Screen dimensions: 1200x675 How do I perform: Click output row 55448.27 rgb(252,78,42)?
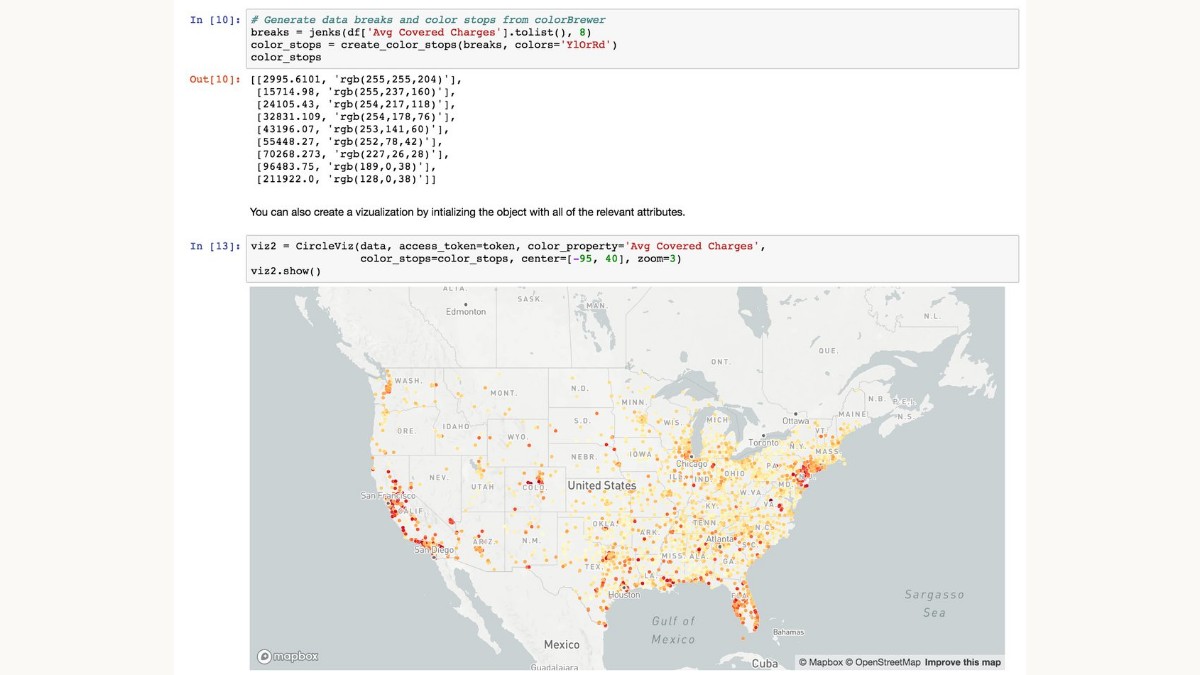point(351,142)
